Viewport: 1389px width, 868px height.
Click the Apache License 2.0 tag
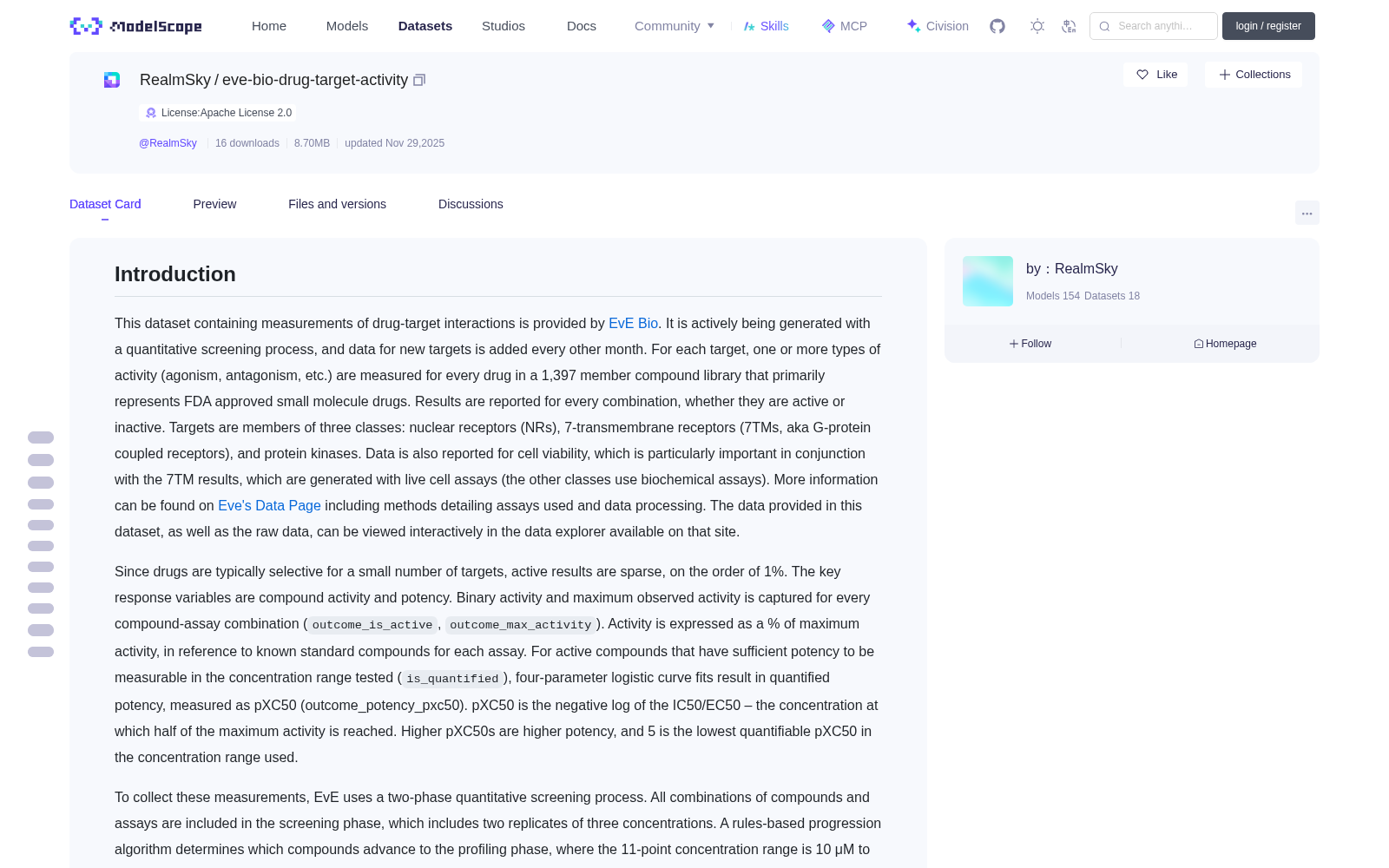tap(218, 113)
